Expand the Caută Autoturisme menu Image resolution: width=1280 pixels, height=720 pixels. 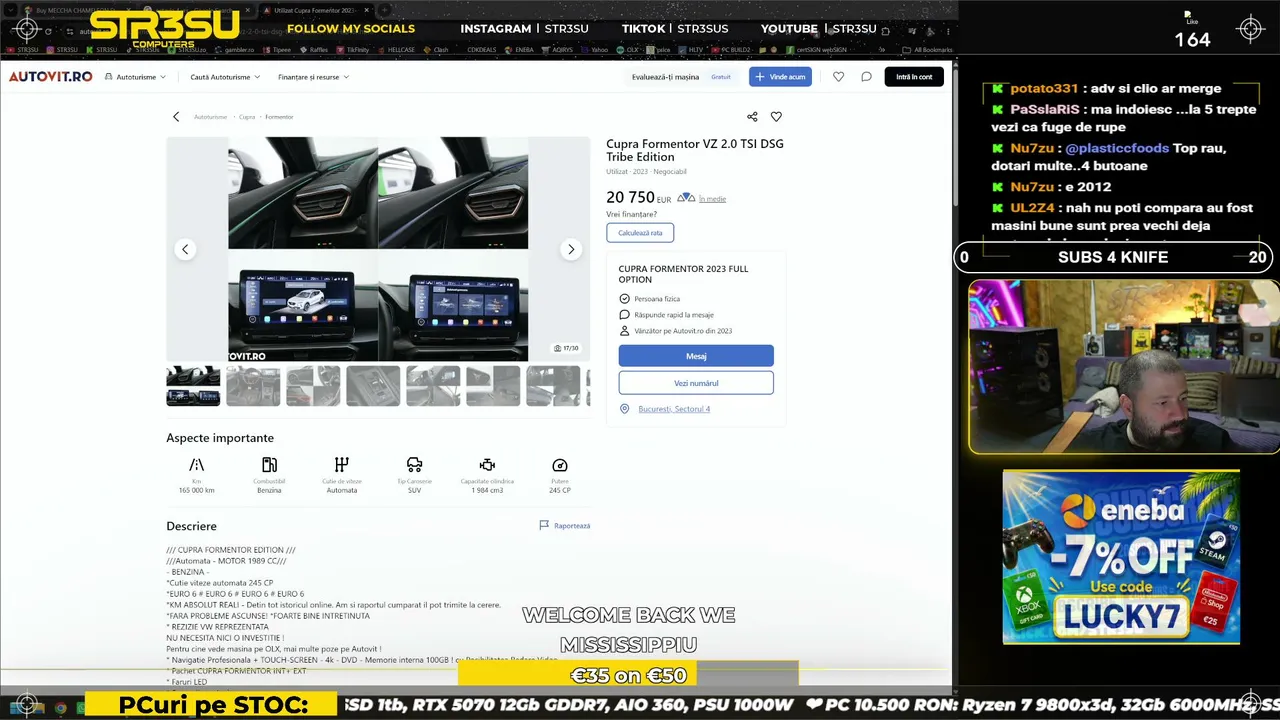pyautogui.click(x=225, y=77)
